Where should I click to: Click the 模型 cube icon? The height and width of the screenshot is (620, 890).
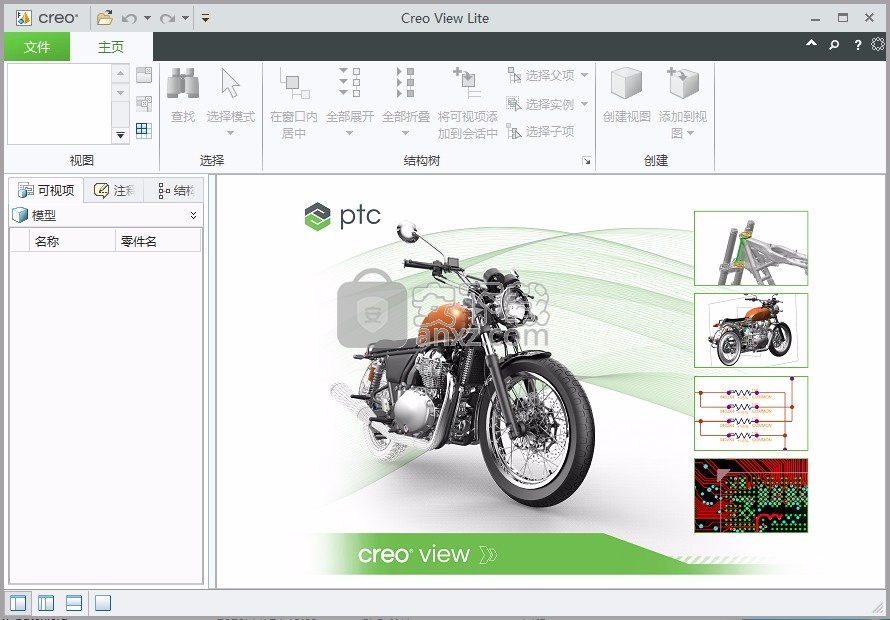point(20,215)
